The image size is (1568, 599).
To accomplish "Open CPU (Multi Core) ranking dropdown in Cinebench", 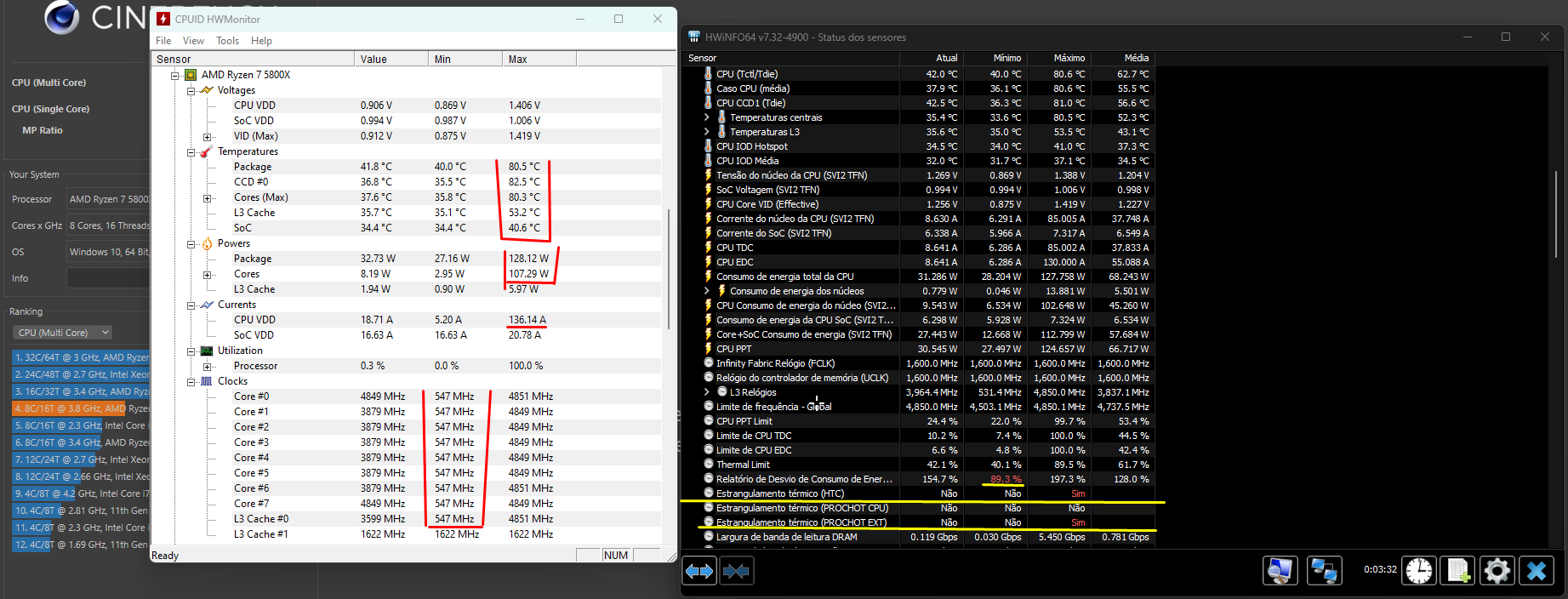I will tap(63, 333).
